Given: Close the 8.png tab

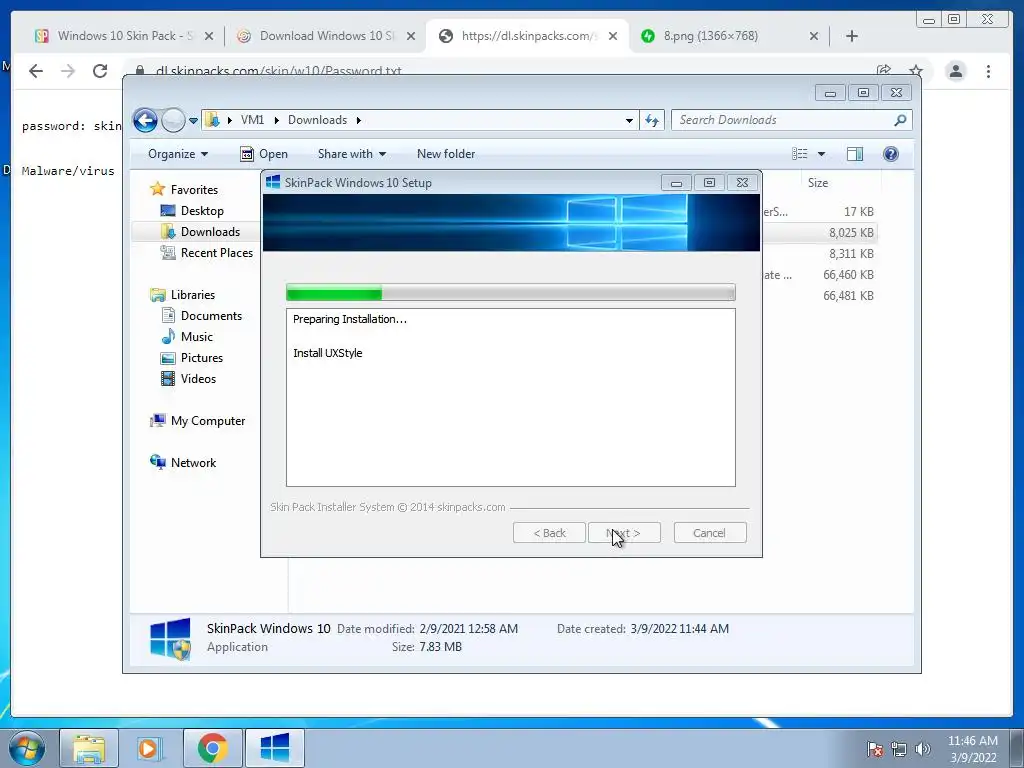Looking at the screenshot, I should (814, 37).
